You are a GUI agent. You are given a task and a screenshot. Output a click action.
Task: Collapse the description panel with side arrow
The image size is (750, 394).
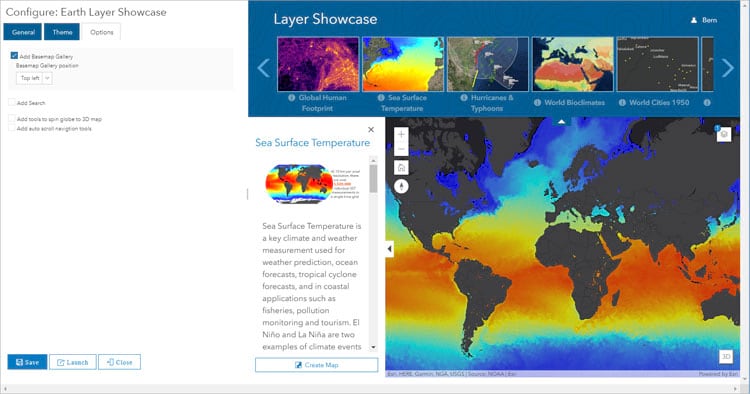coord(389,249)
